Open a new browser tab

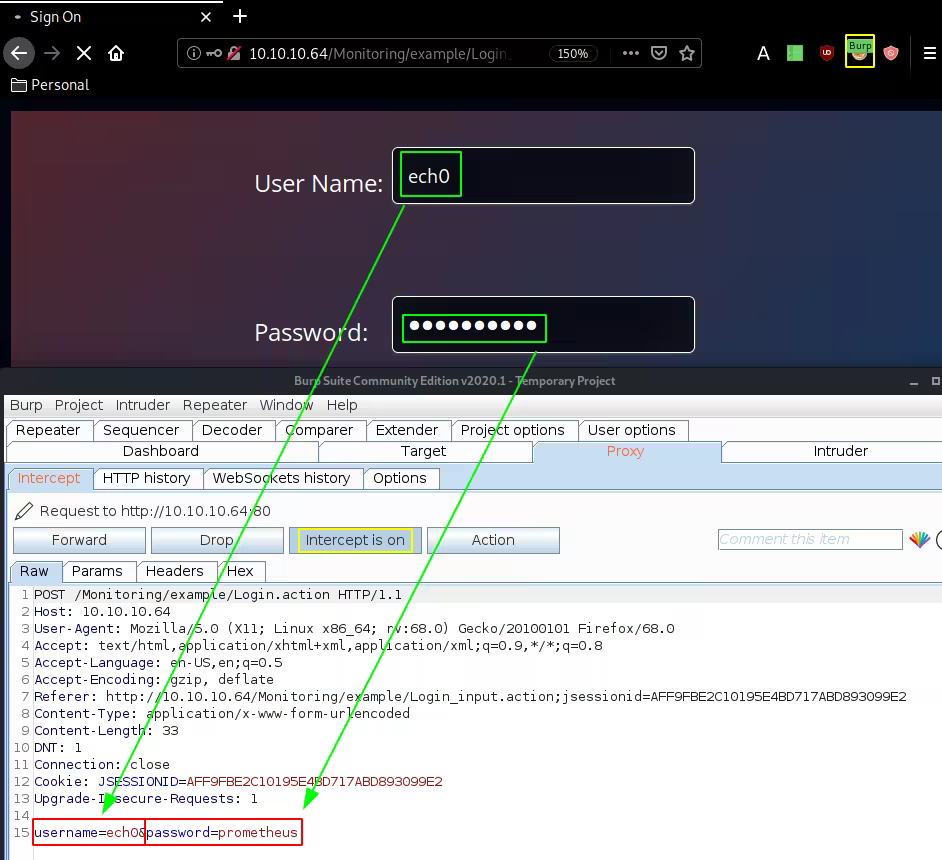click(x=240, y=17)
